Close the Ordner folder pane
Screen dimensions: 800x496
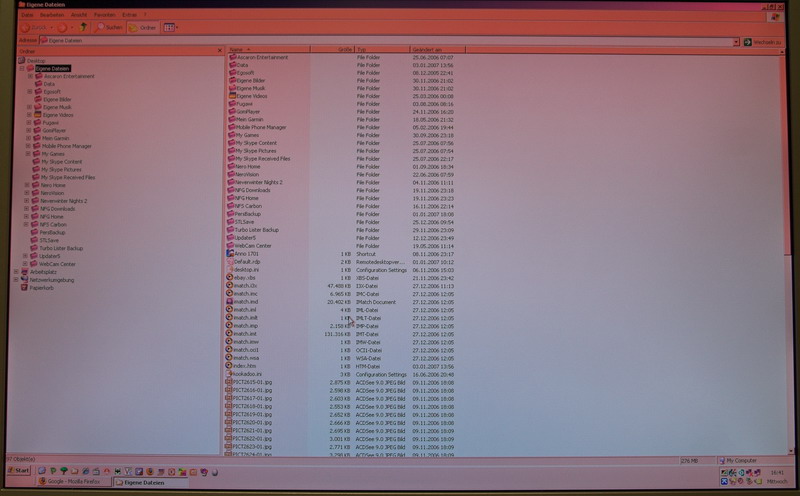tap(220, 50)
